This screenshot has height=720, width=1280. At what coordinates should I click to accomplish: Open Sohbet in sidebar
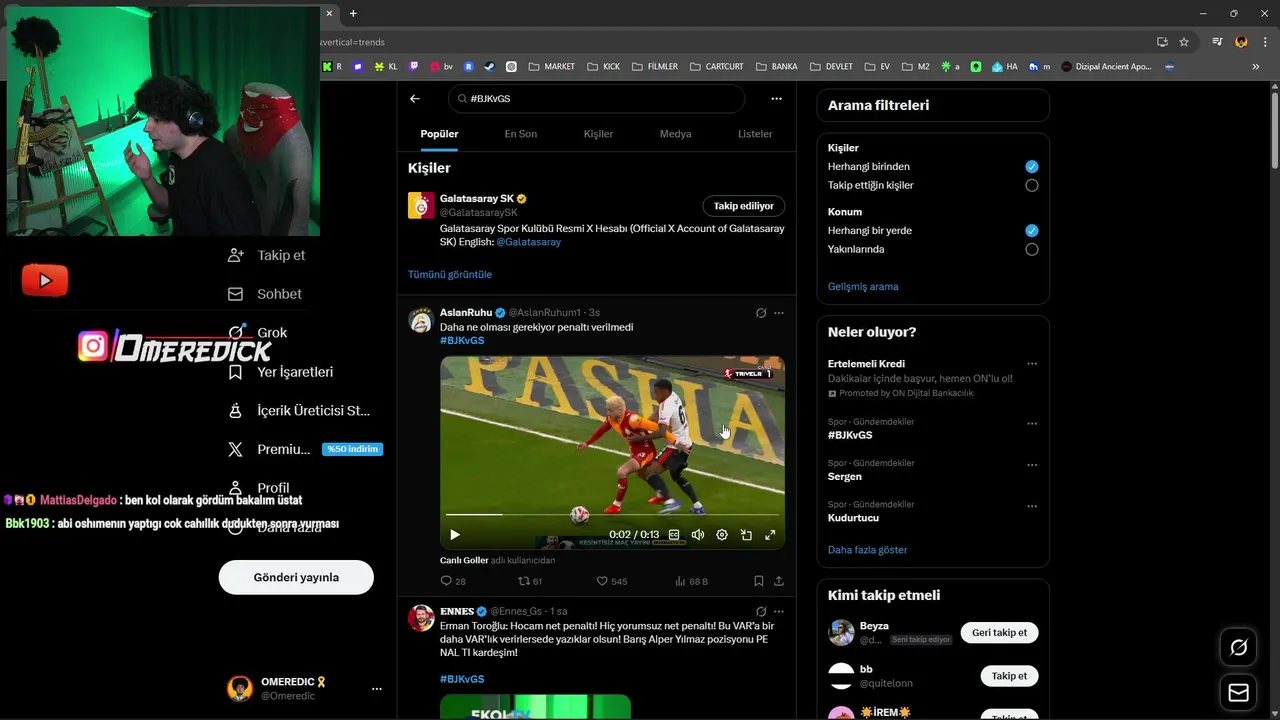[x=265, y=294]
